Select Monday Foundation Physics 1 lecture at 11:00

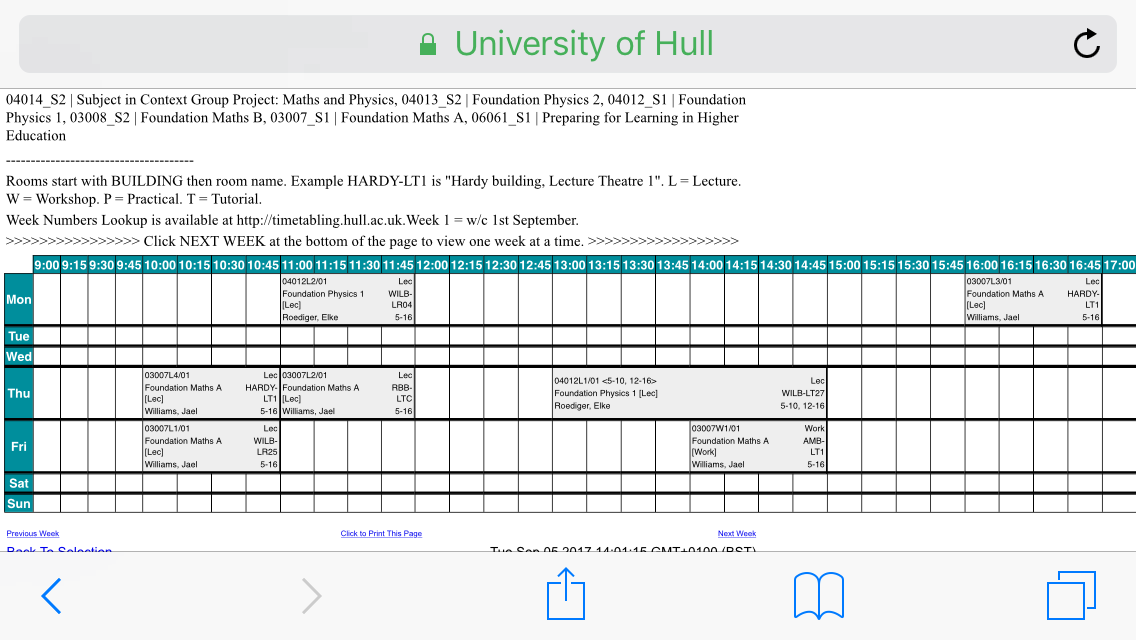(x=347, y=299)
